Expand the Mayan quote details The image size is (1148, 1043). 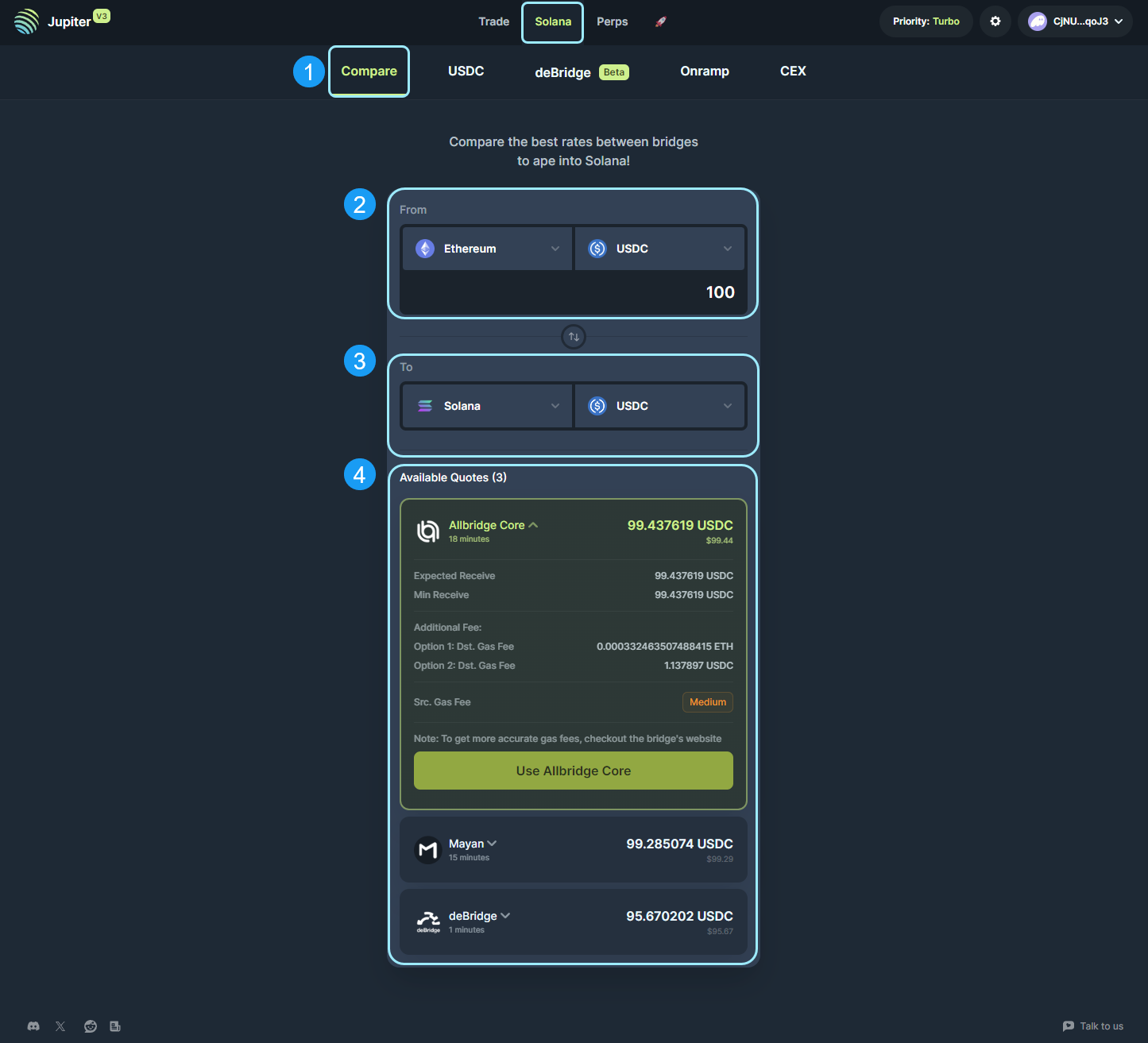tap(492, 844)
